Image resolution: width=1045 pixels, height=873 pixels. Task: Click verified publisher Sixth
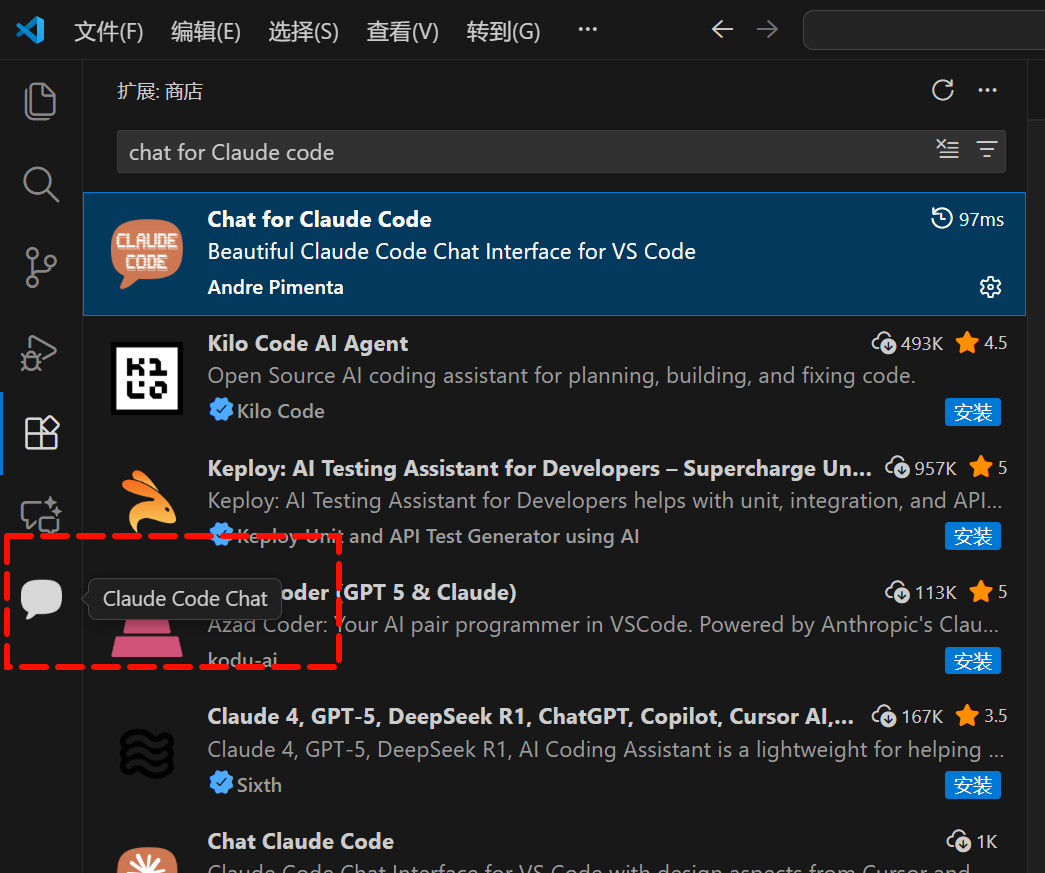pos(245,784)
